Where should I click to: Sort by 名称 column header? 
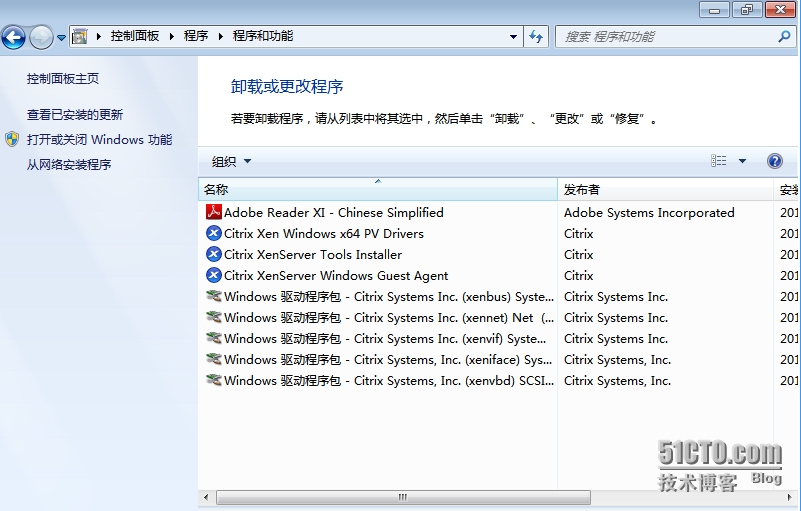click(x=378, y=190)
